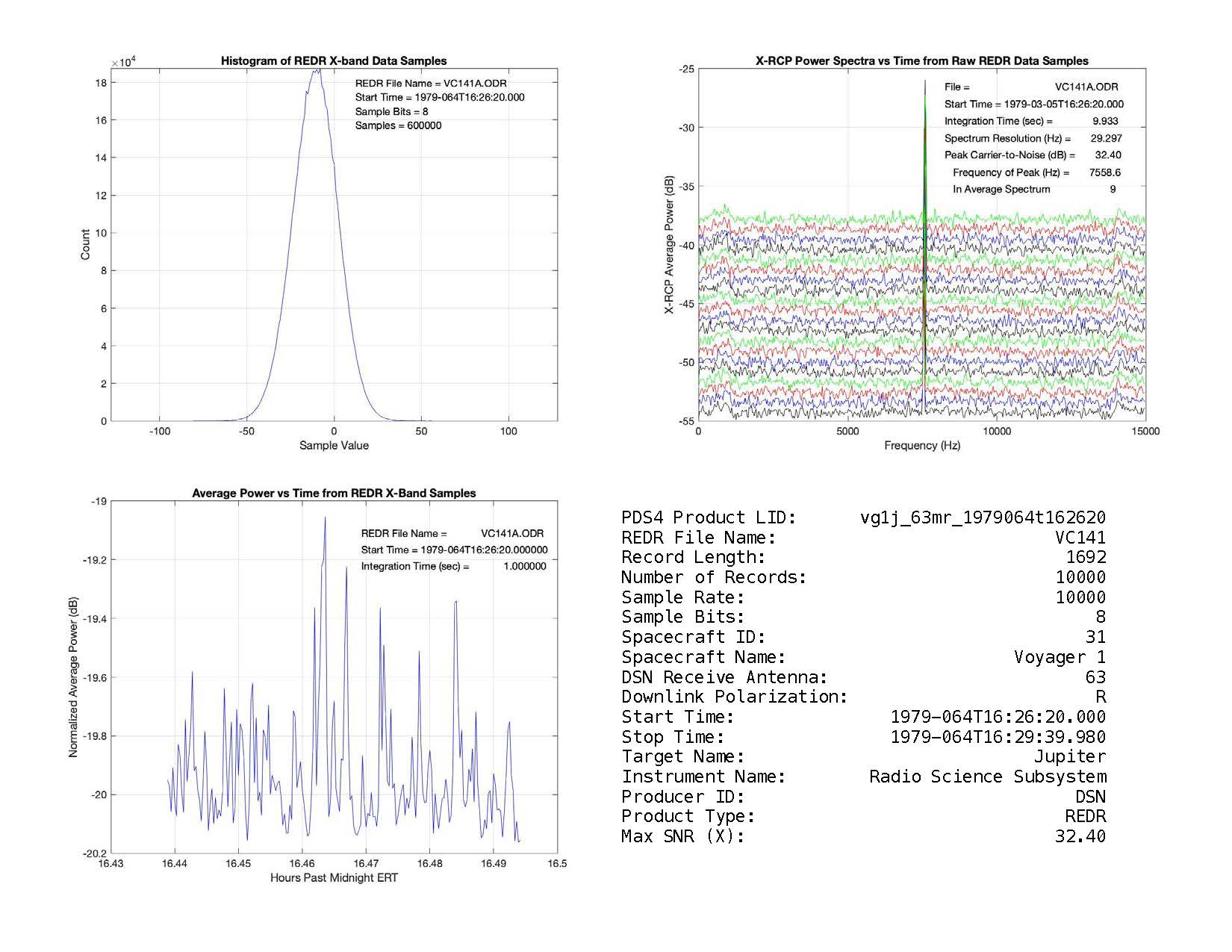Viewport: 1232px width, 952px height.
Task: Click the Average Power vs Time plot title
Action: pyautogui.click(x=334, y=494)
